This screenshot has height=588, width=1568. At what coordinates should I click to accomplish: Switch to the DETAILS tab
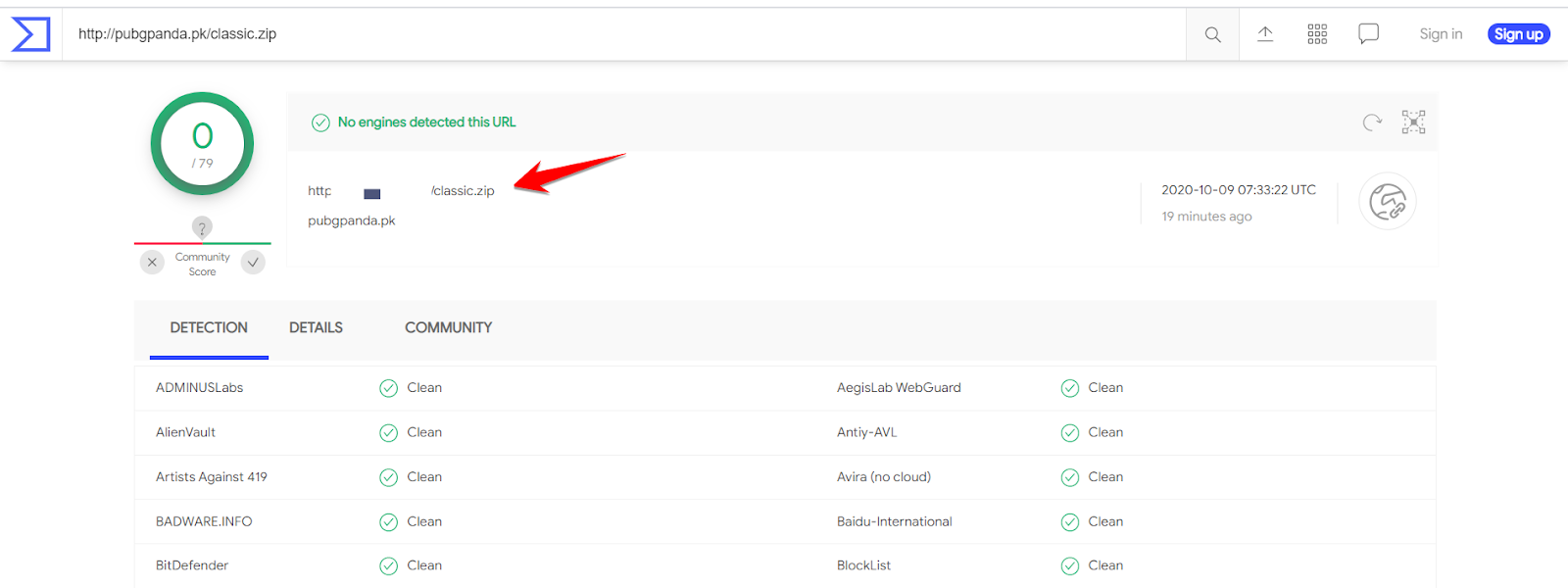click(x=316, y=328)
